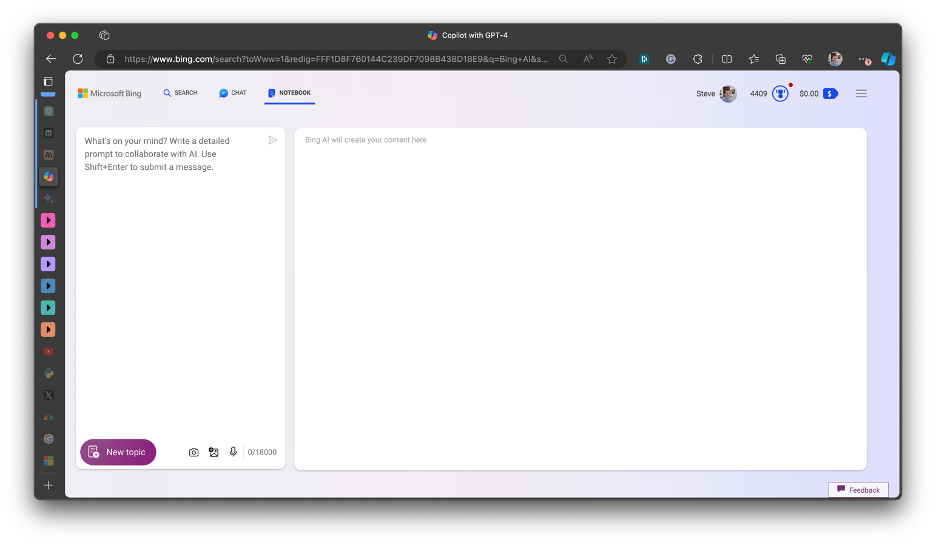Click the address bar URL field
936x546 pixels.
[x=335, y=58]
